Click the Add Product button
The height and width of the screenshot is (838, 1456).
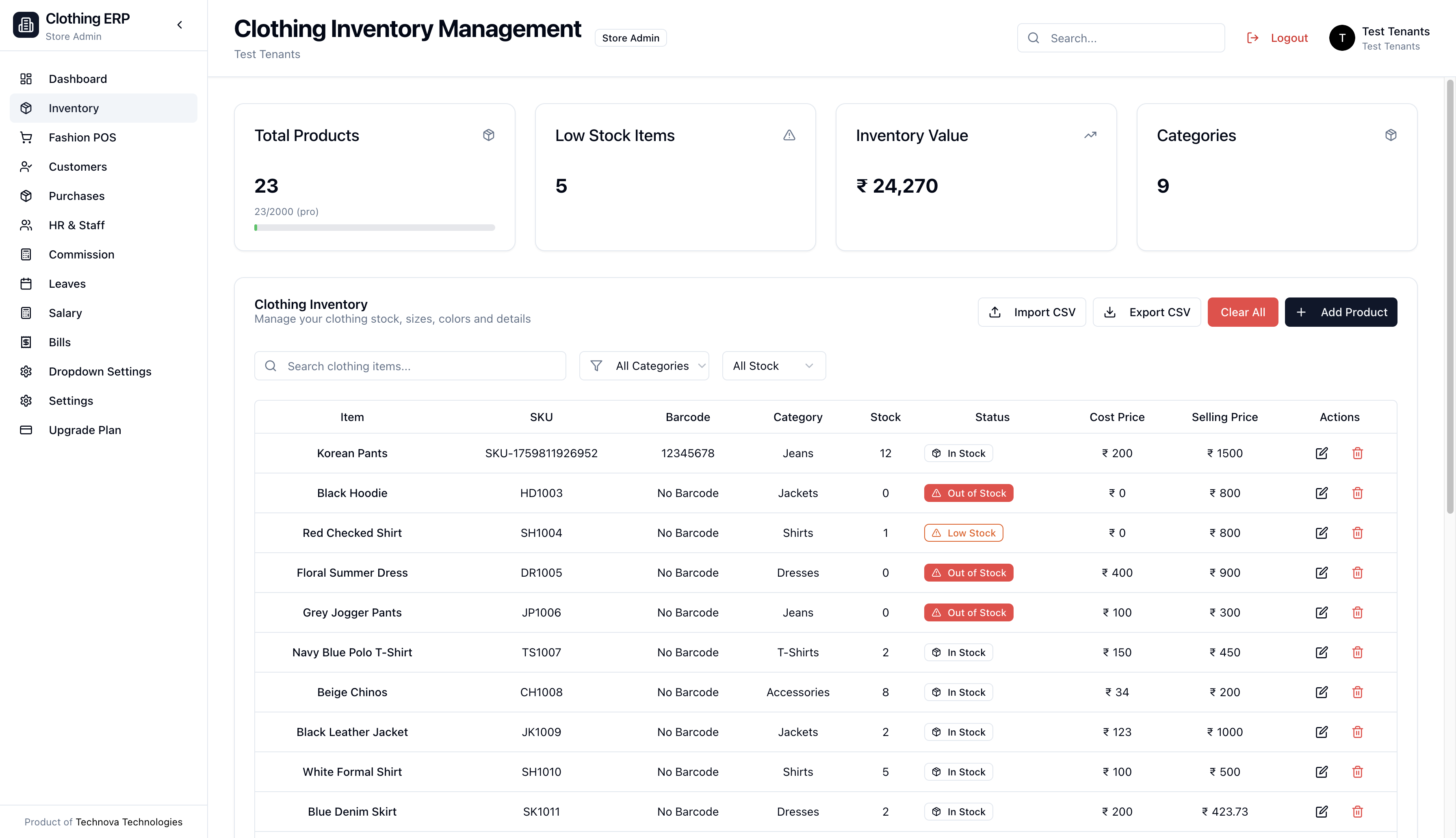point(1340,312)
